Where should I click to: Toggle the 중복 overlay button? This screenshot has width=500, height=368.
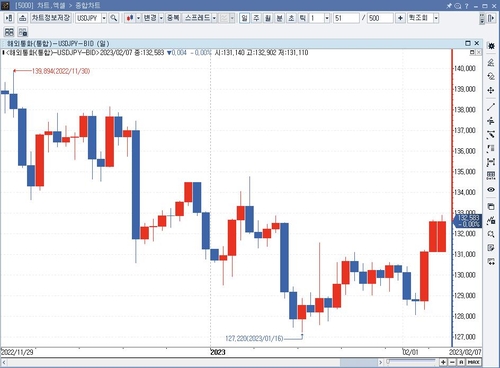click(173, 18)
